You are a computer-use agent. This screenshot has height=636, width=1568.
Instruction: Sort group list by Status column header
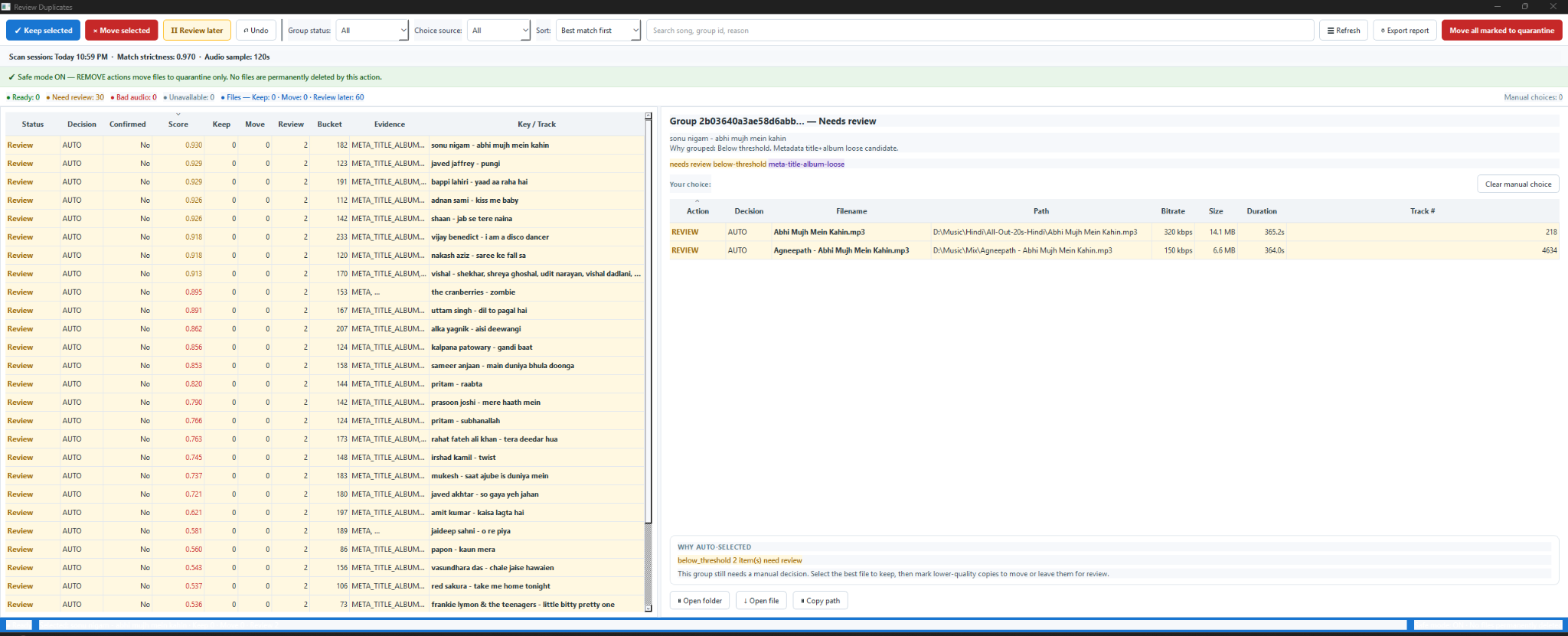point(33,124)
